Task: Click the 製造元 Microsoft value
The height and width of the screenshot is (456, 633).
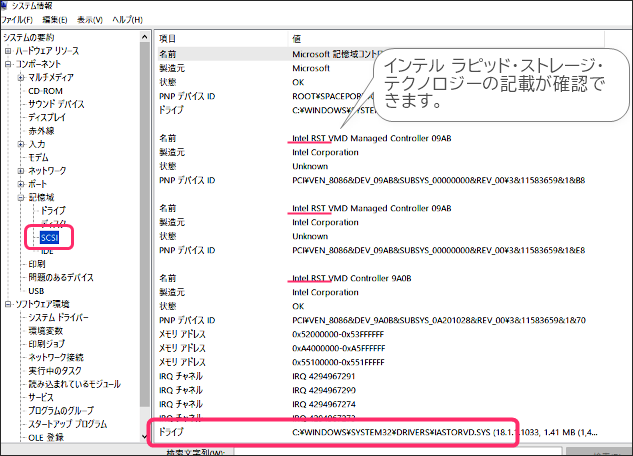Action: [311, 69]
